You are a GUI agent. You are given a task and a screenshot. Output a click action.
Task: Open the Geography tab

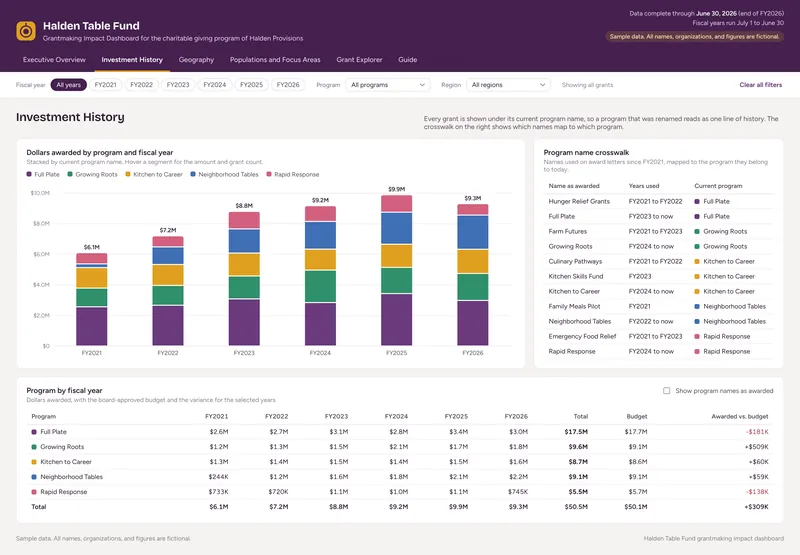click(196, 60)
